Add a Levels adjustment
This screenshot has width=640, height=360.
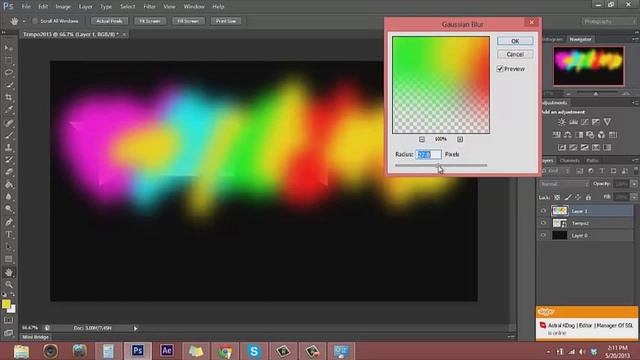coord(573,122)
